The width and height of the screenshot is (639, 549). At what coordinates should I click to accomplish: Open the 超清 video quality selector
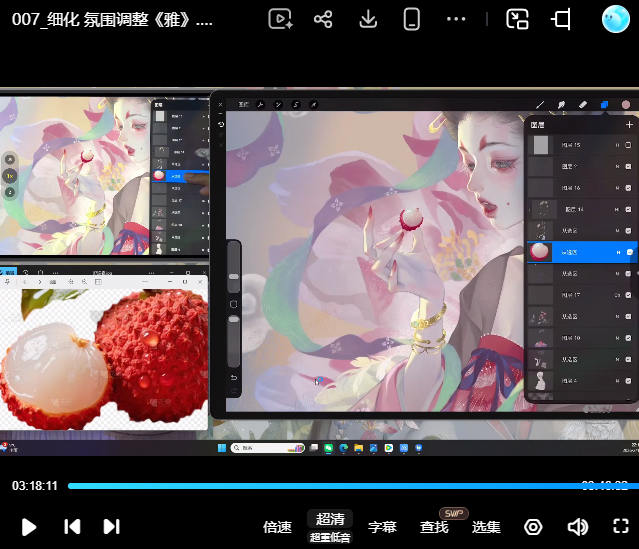[330, 519]
